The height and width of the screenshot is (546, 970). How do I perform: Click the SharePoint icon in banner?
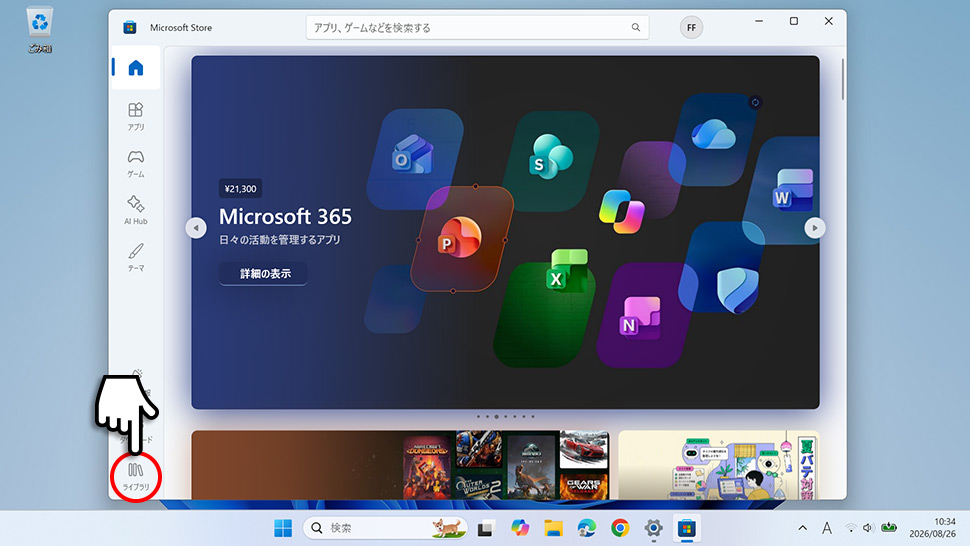(x=550, y=156)
